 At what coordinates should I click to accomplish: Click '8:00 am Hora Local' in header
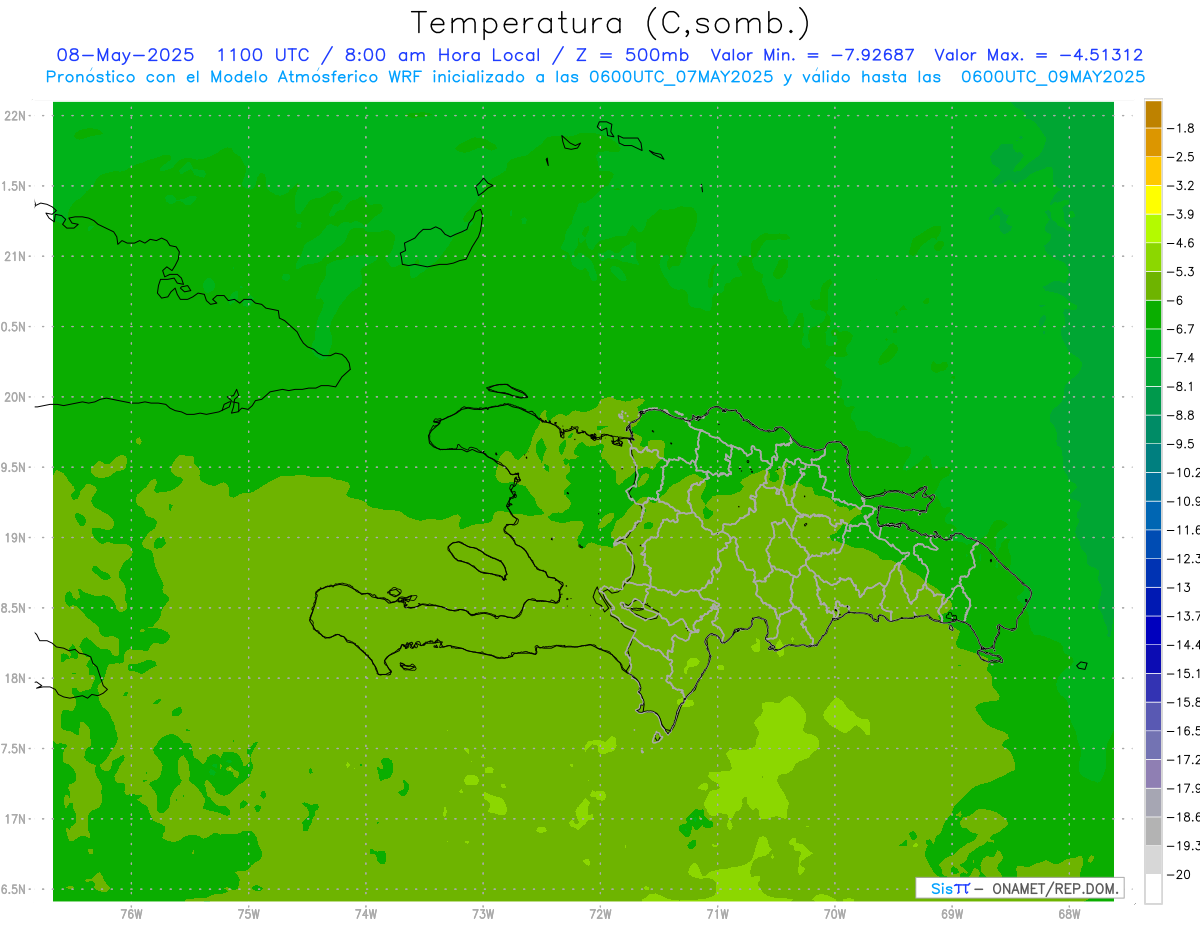443,56
